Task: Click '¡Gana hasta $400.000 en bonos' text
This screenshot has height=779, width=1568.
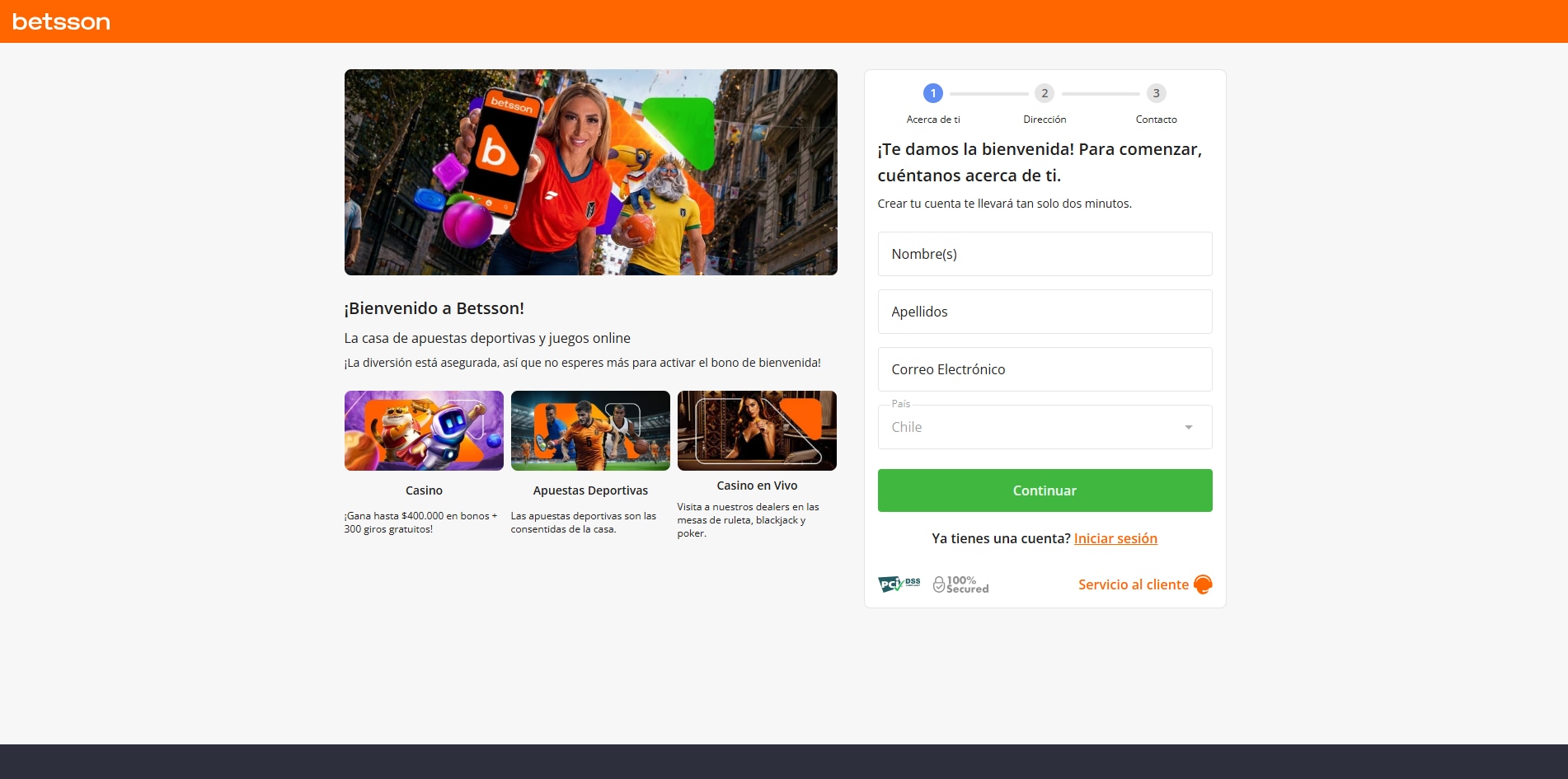Action: coord(420,523)
